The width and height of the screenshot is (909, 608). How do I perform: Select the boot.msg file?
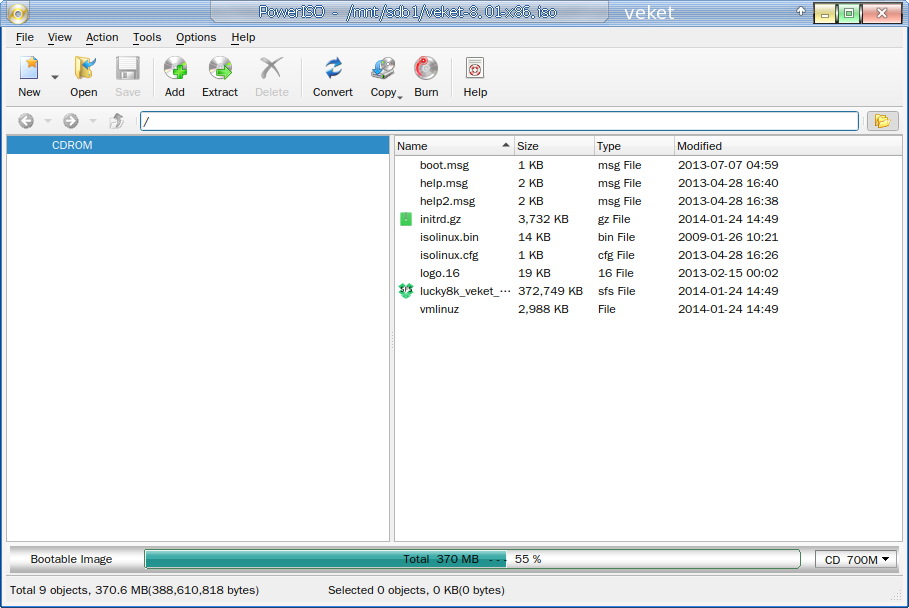(444, 165)
